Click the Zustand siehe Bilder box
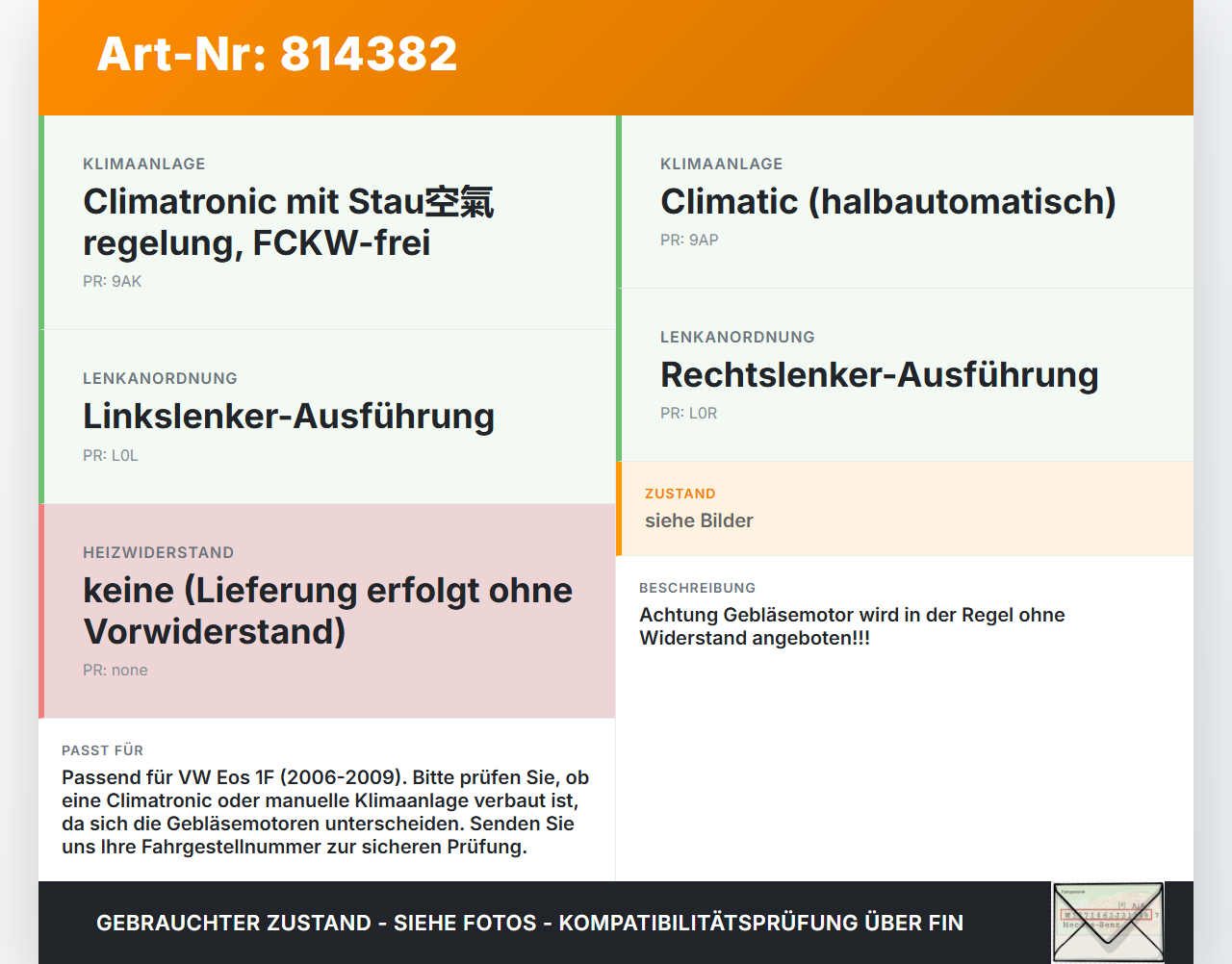 point(905,508)
